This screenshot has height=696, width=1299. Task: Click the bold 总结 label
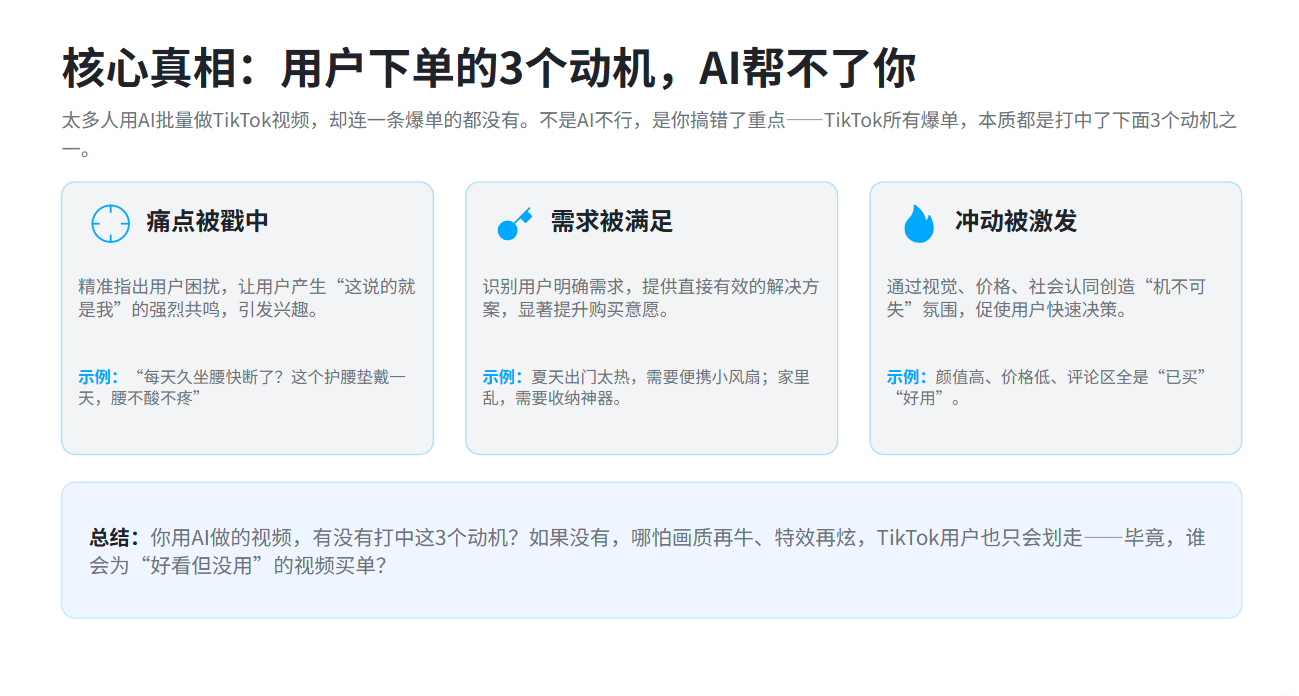111,538
